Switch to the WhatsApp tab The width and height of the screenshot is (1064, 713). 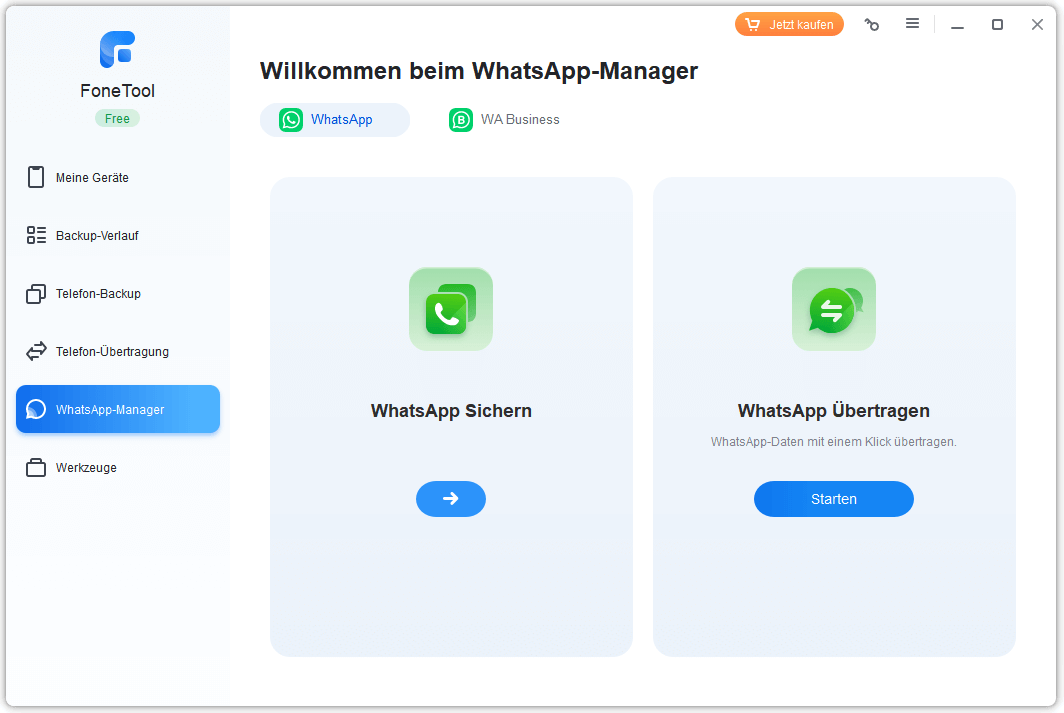click(335, 120)
